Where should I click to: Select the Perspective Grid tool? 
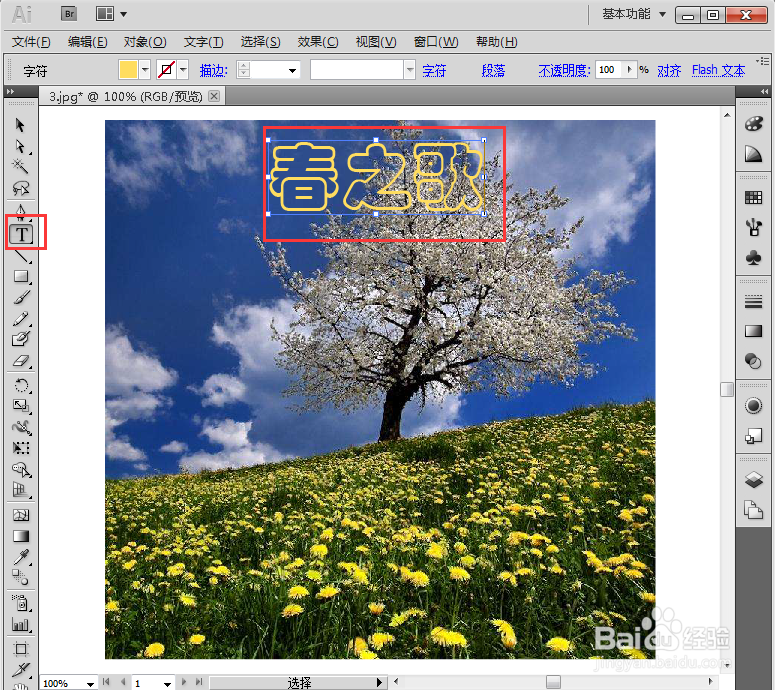pyautogui.click(x=21, y=490)
